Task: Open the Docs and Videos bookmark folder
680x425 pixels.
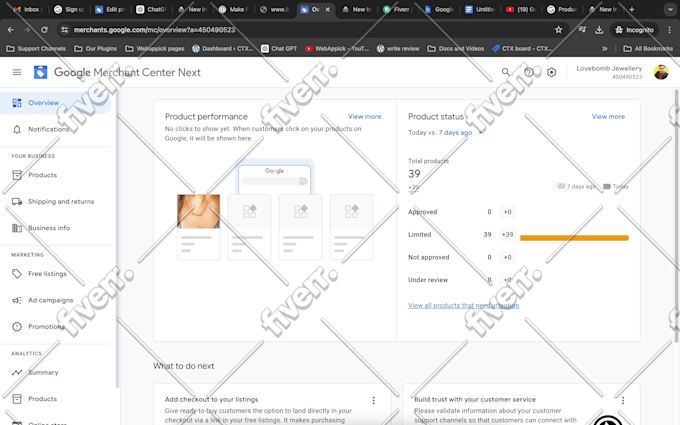Action: click(455, 49)
